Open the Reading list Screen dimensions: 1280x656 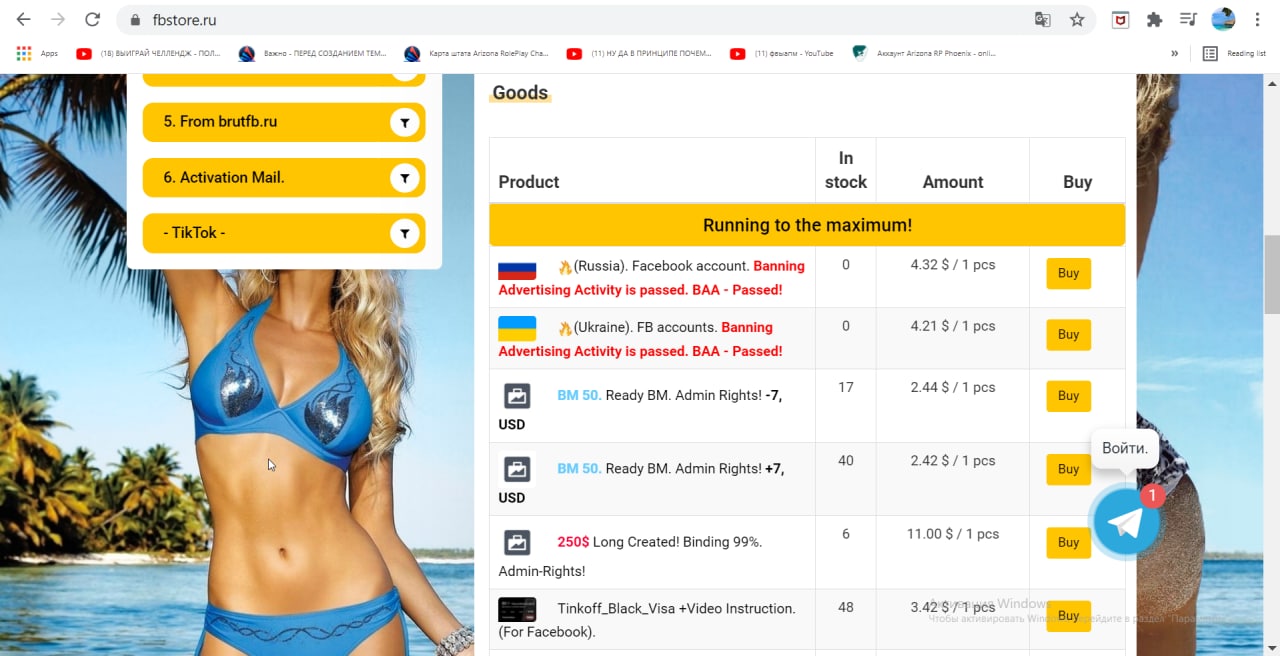1234,53
